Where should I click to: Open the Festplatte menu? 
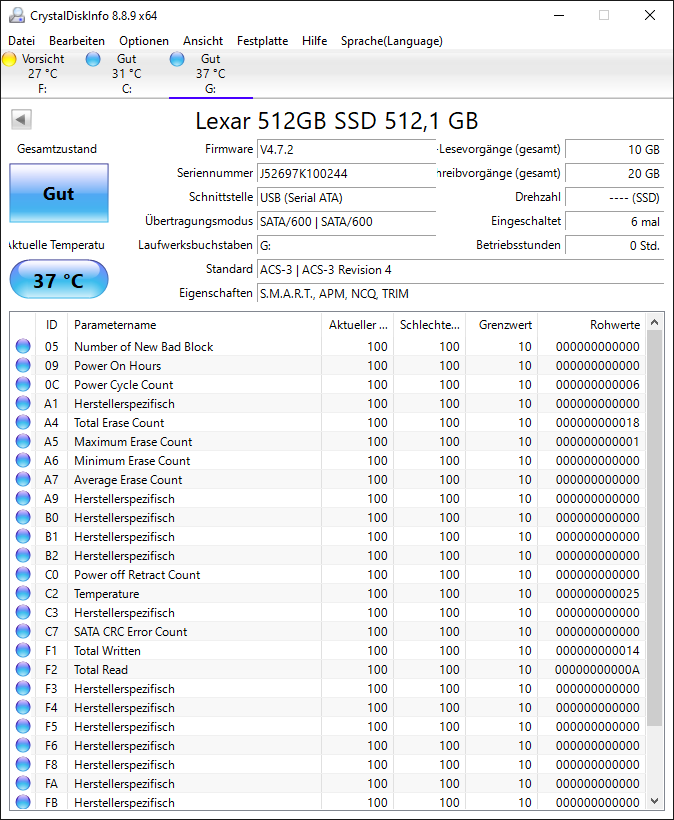[x=262, y=41]
